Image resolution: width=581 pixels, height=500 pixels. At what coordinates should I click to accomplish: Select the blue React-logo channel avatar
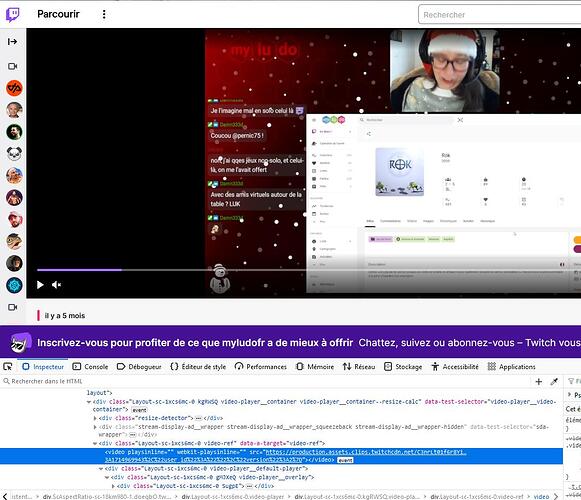click(14, 285)
